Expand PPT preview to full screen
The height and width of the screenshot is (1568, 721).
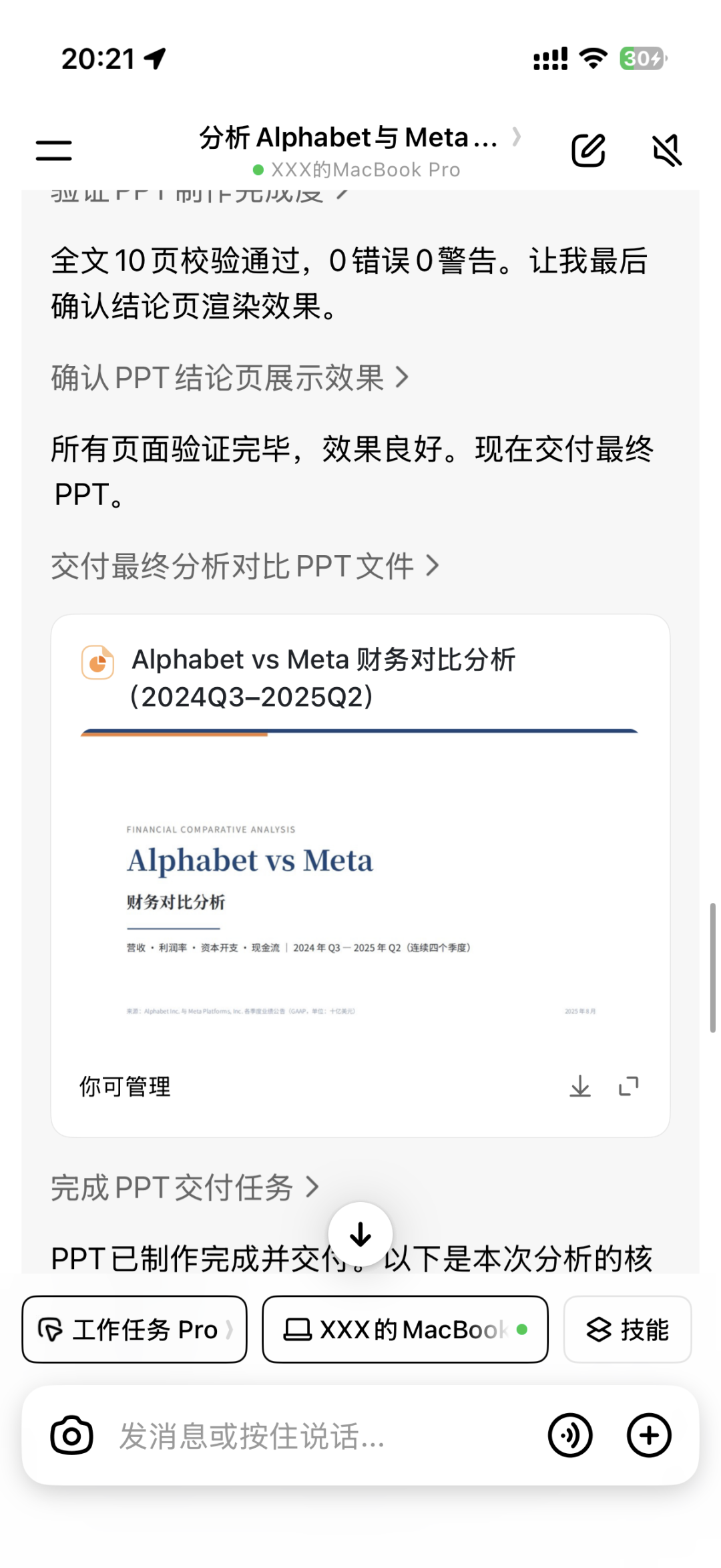628,1087
